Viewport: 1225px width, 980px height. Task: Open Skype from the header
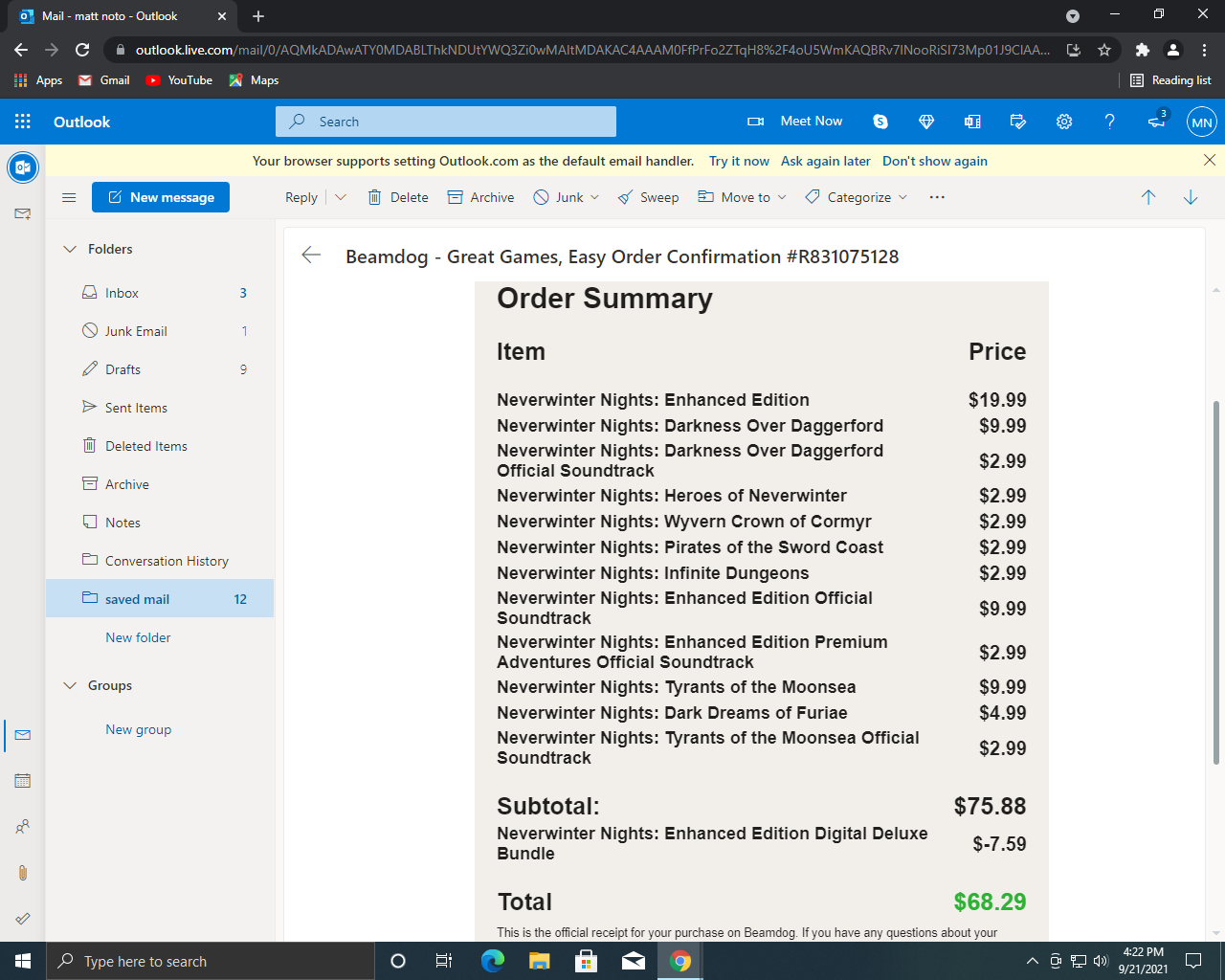(880, 122)
